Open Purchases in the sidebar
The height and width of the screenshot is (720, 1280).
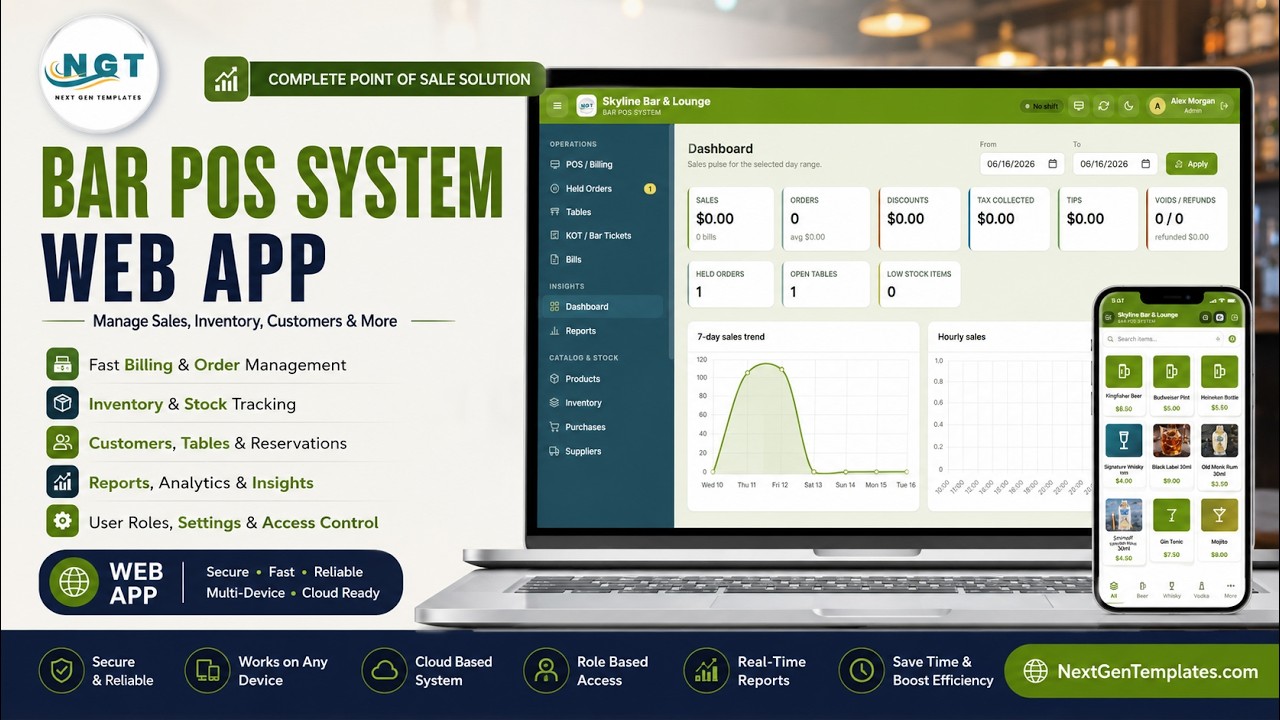[604, 427]
